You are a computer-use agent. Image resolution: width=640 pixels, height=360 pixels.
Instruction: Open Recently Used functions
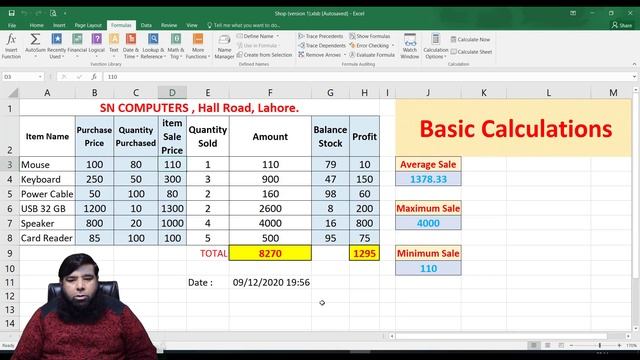(x=56, y=46)
